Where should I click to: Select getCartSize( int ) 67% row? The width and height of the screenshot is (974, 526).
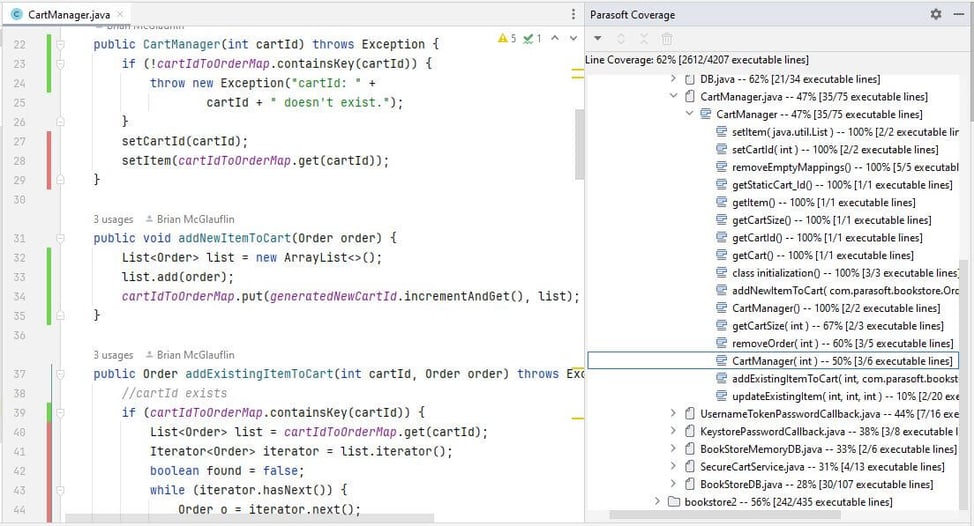pyautogui.click(x=830, y=325)
